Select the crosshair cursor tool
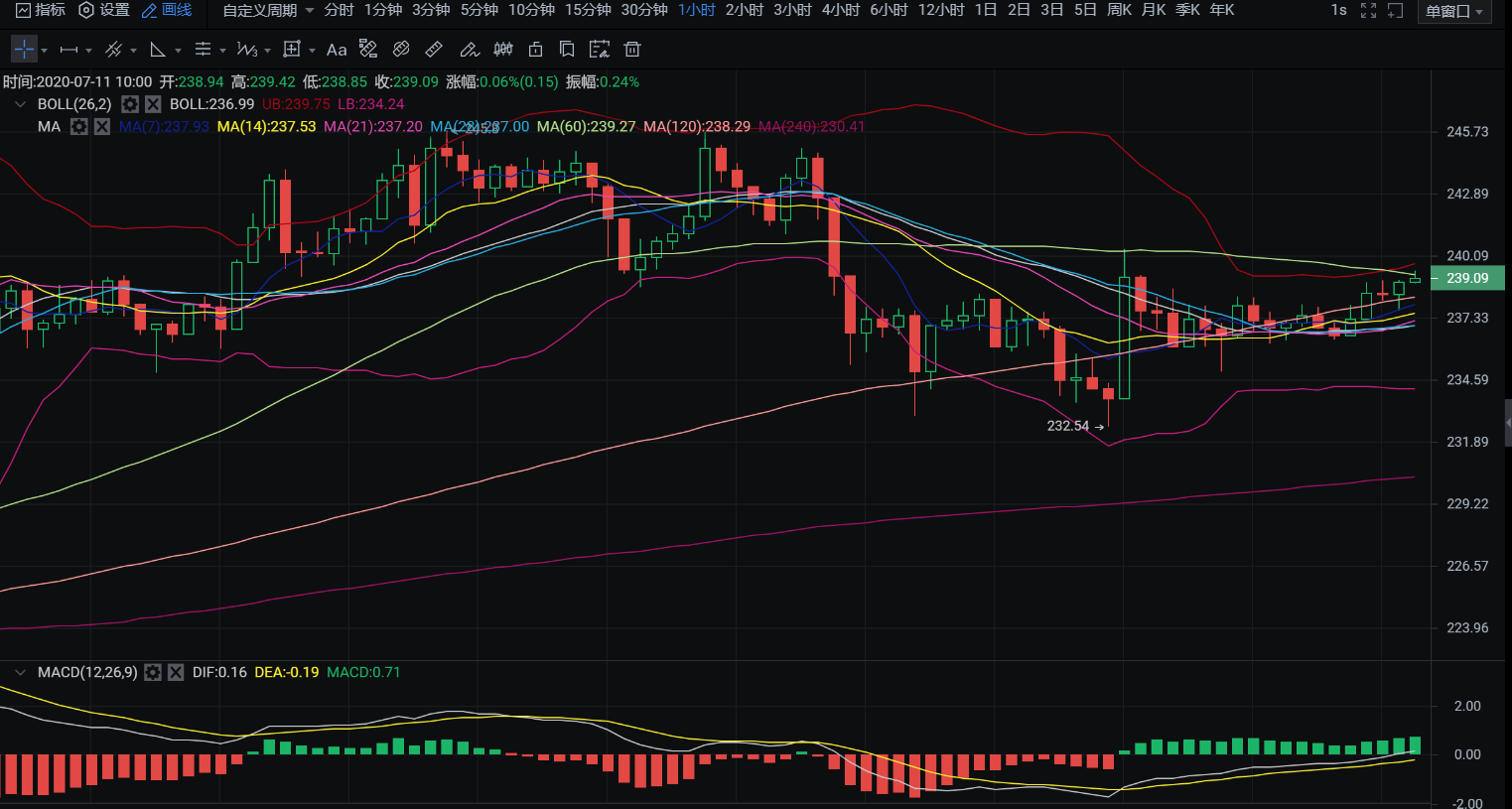Image resolution: width=1512 pixels, height=809 pixels. click(24, 49)
